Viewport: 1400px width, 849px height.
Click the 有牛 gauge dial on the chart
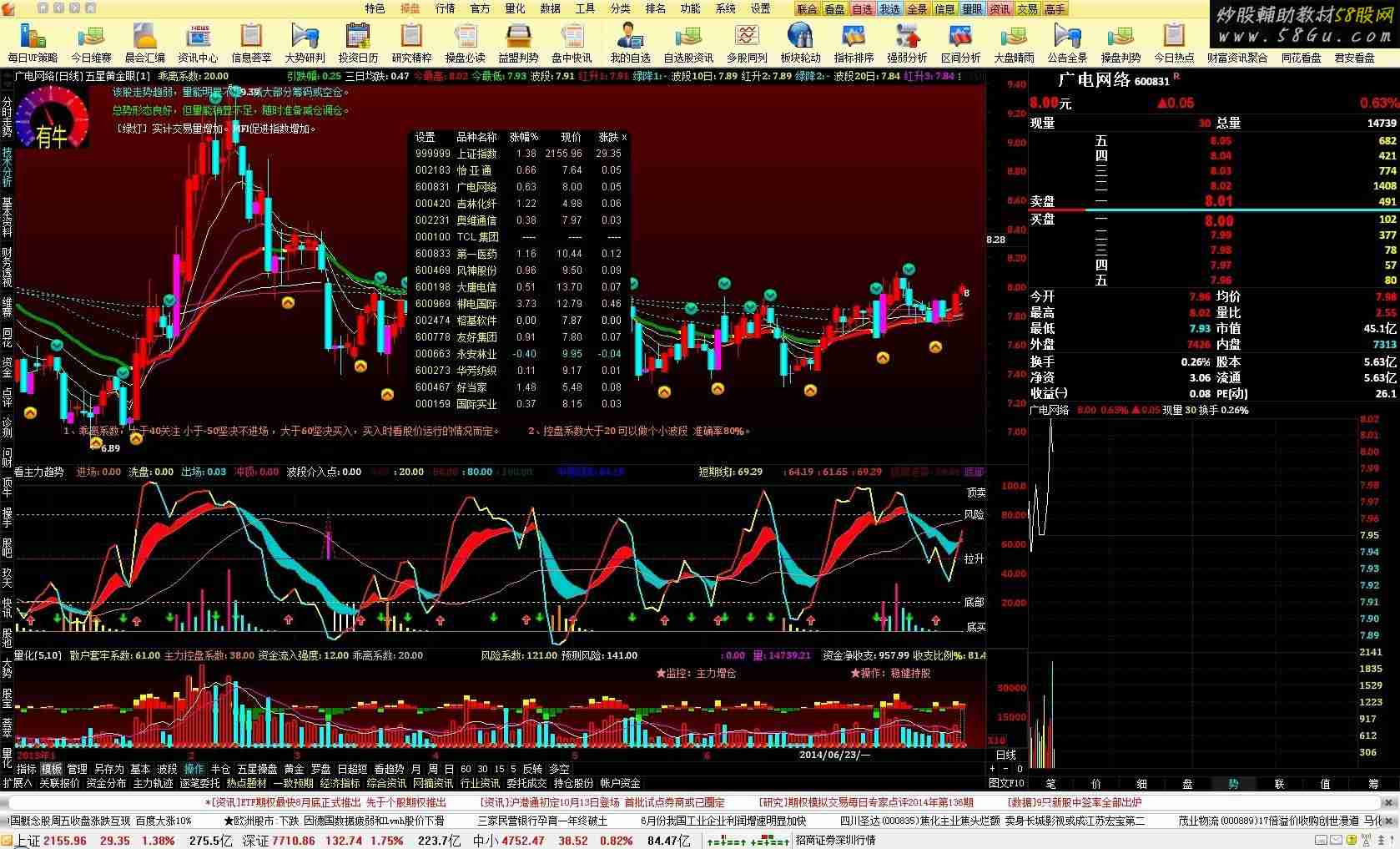[52, 117]
